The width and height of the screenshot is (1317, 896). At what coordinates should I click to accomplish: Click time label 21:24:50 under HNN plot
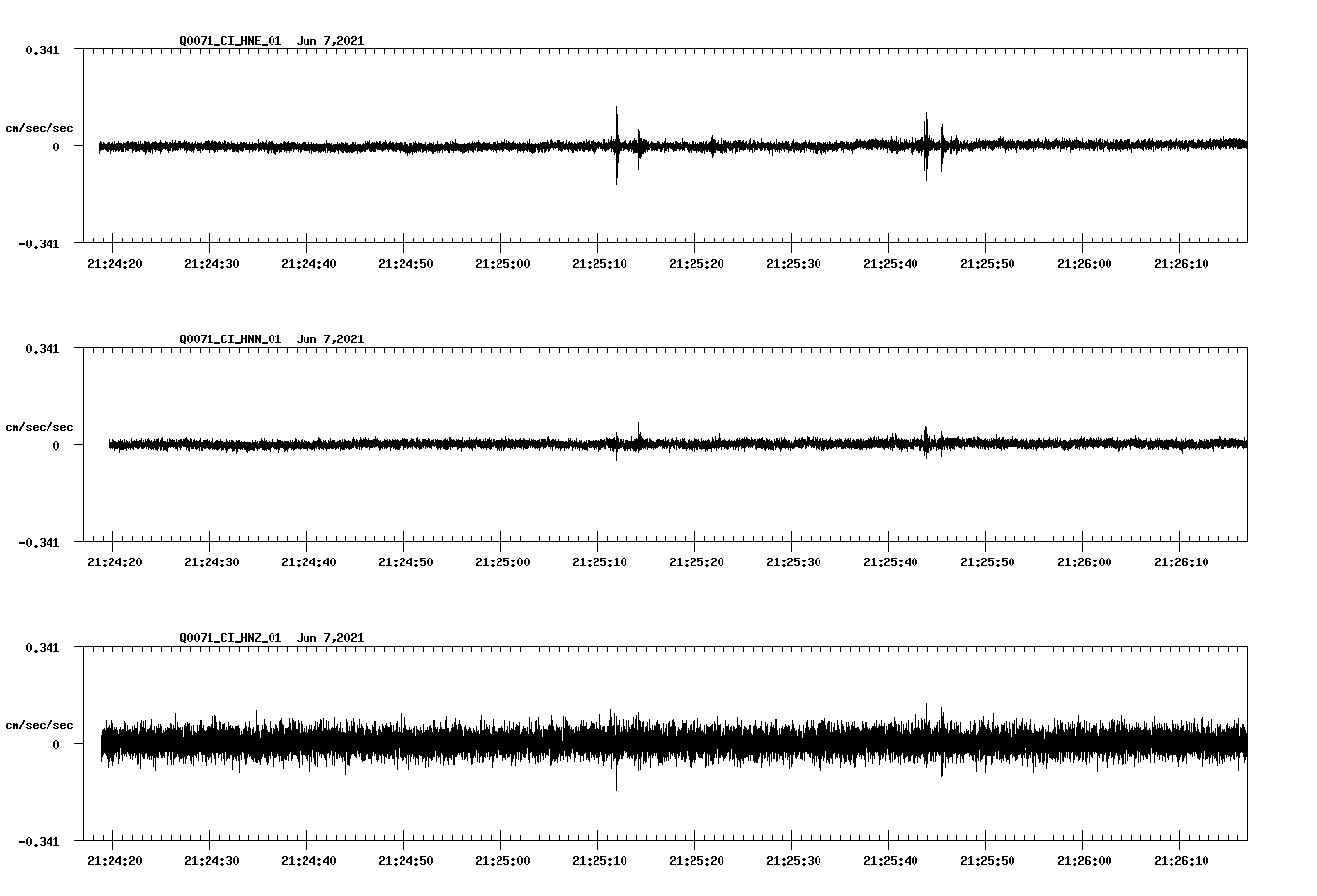click(x=405, y=561)
